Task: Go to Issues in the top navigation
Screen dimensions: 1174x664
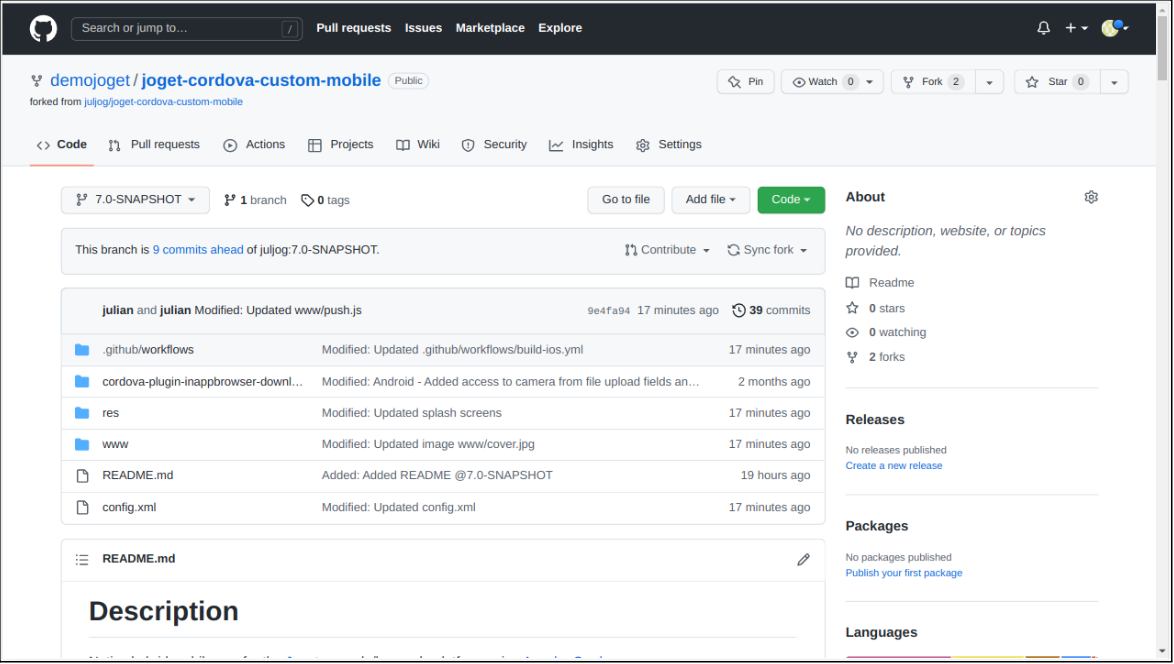Action: pos(423,28)
